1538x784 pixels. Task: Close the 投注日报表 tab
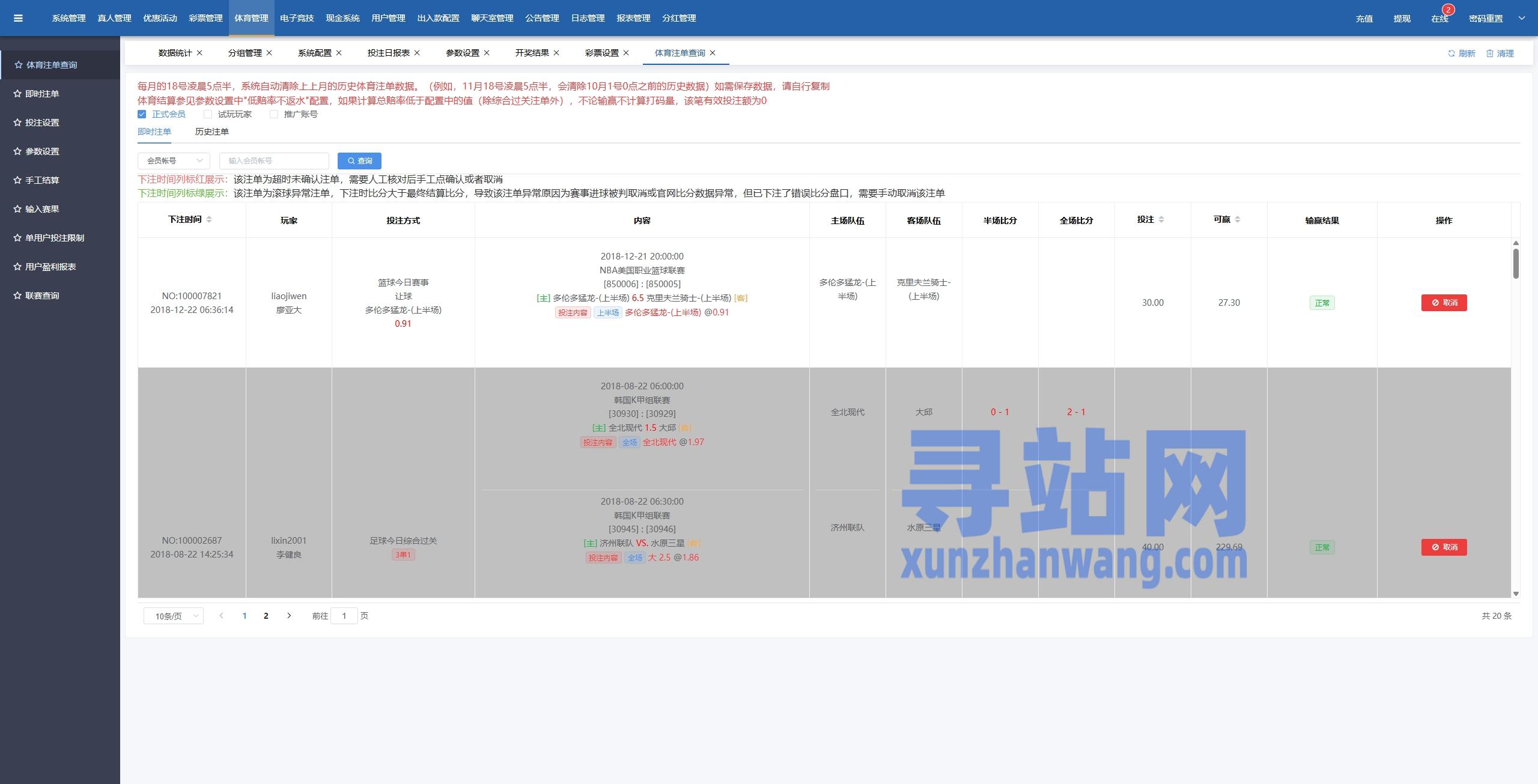pos(417,53)
